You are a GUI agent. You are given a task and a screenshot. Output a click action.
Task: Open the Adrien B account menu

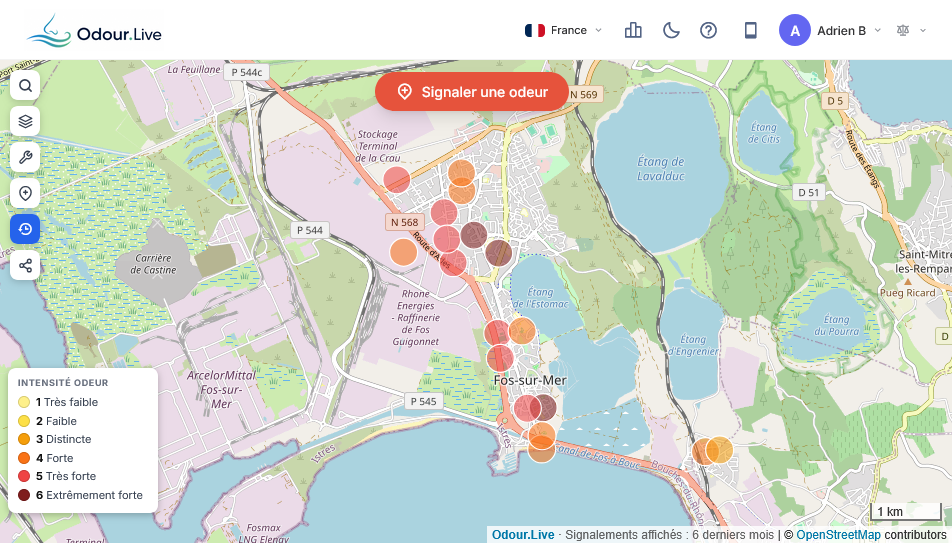coord(830,30)
